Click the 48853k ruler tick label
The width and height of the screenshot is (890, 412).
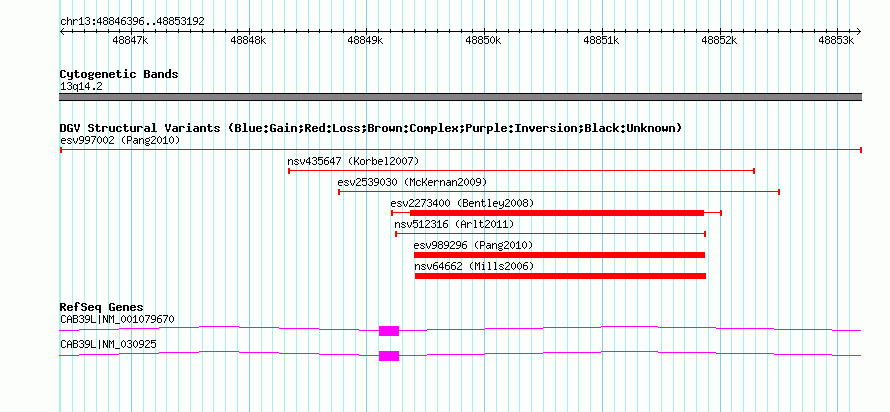837,40
